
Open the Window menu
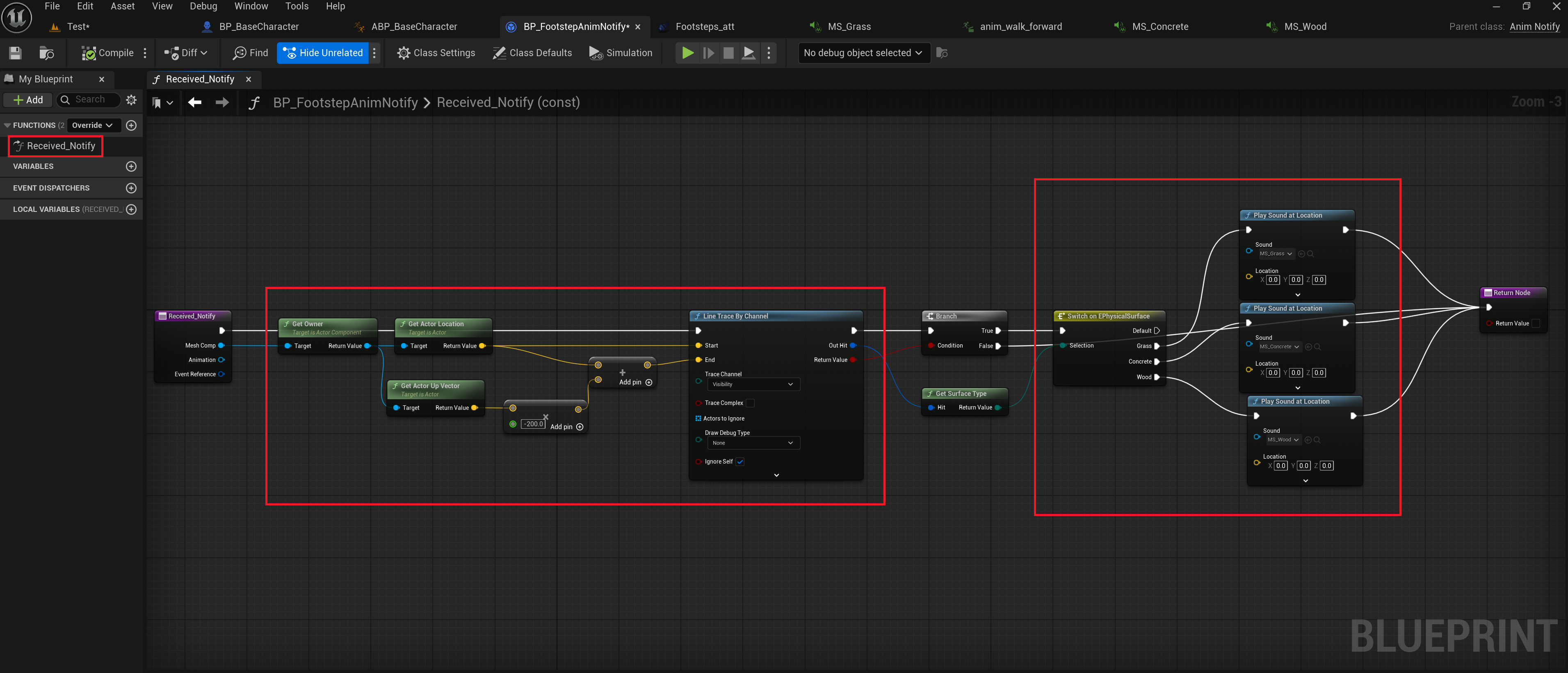point(251,6)
